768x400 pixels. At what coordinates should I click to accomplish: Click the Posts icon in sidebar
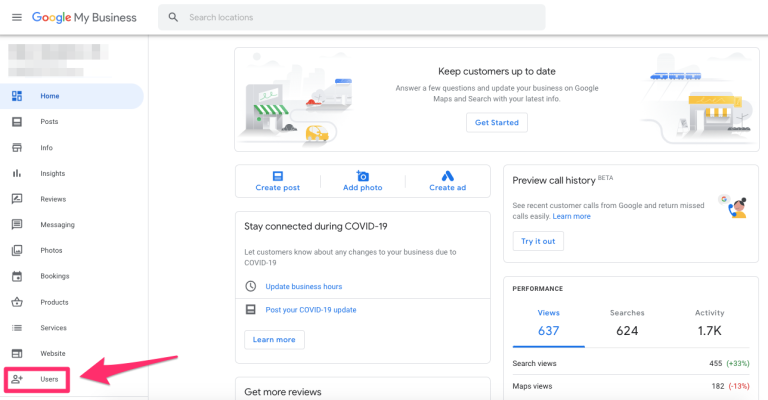click(17, 122)
